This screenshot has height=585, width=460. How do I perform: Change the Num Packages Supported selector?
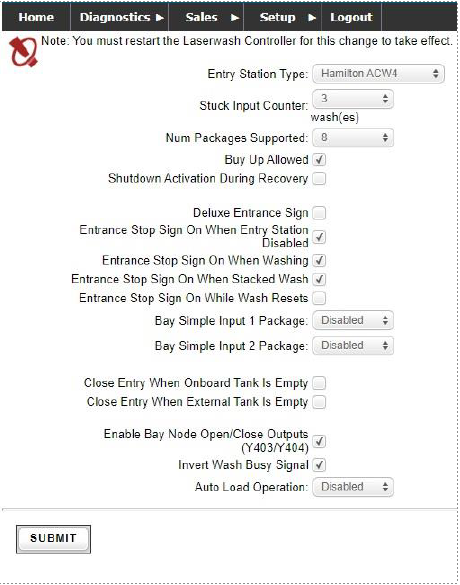point(353,138)
